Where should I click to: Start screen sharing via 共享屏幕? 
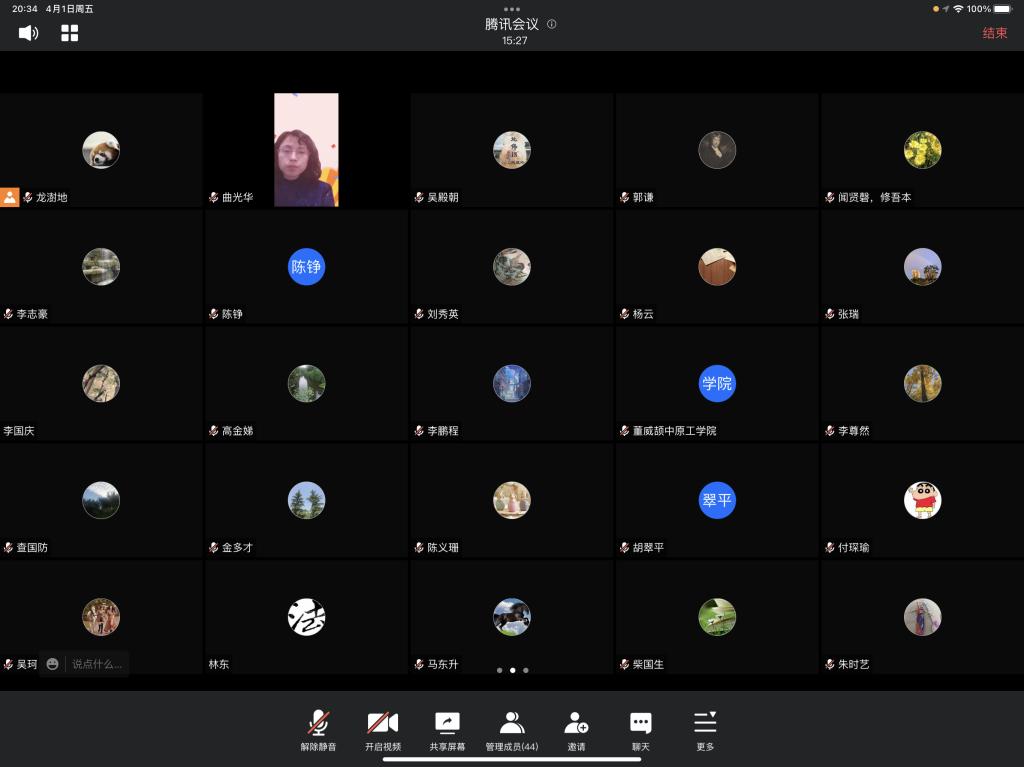coord(447,730)
